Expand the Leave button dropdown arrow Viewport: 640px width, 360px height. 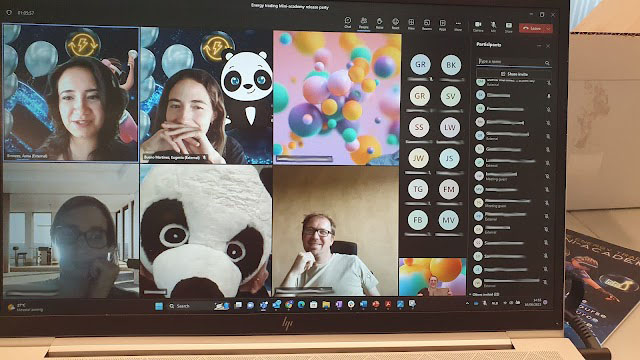coord(548,29)
